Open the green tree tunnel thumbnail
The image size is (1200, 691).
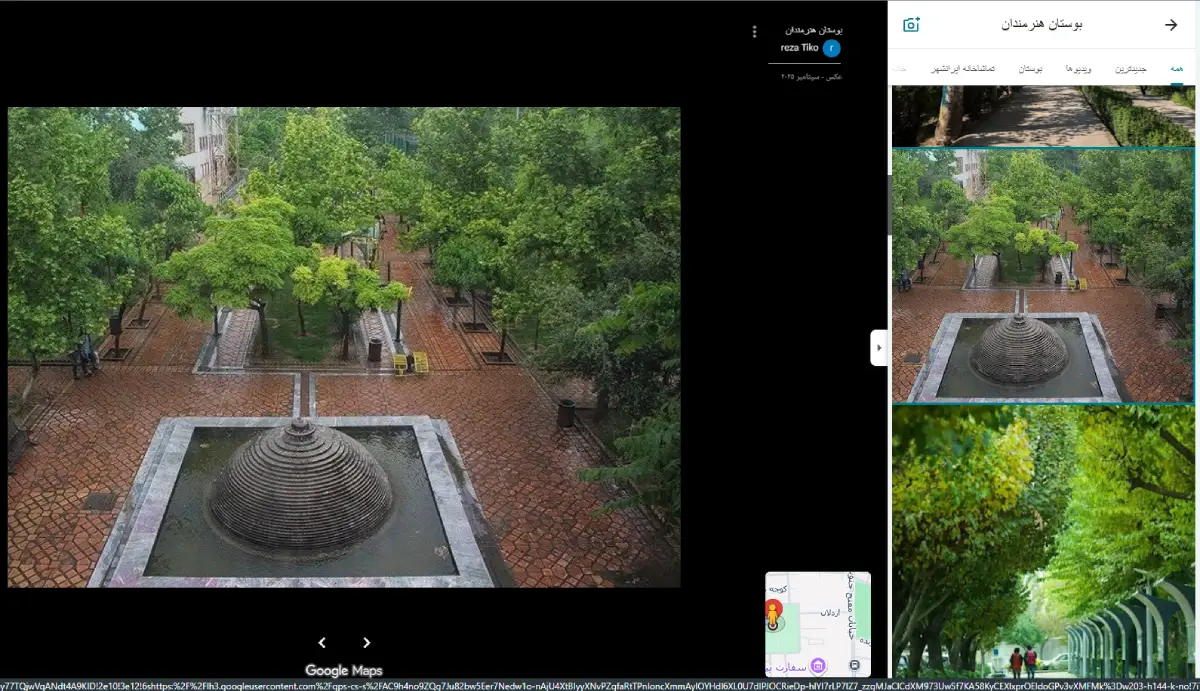point(1043,540)
